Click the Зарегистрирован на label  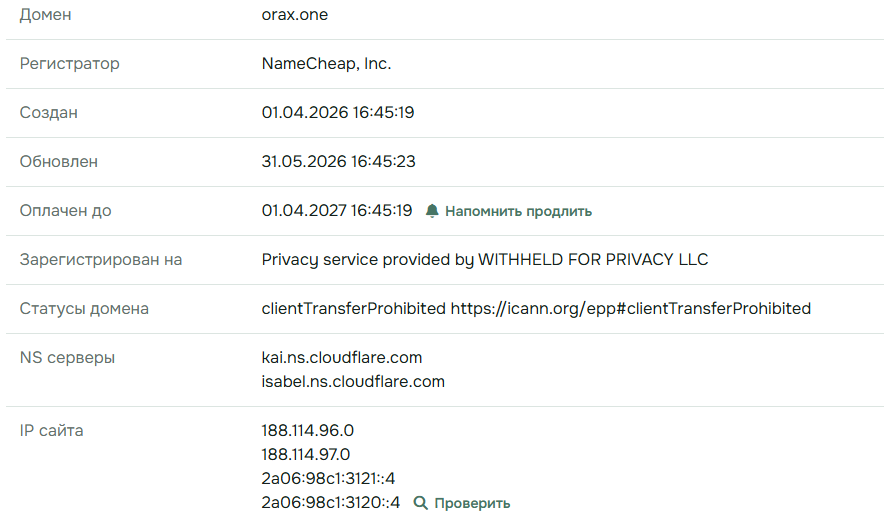pyautogui.click(x=101, y=259)
